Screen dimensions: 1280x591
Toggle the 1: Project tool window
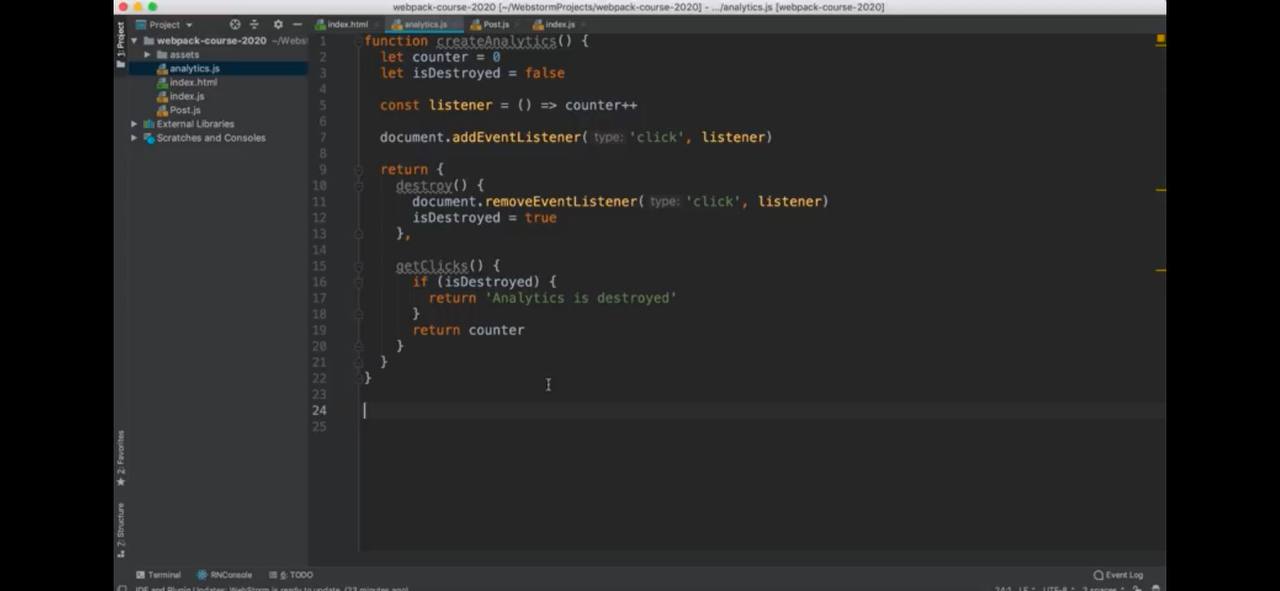(121, 44)
